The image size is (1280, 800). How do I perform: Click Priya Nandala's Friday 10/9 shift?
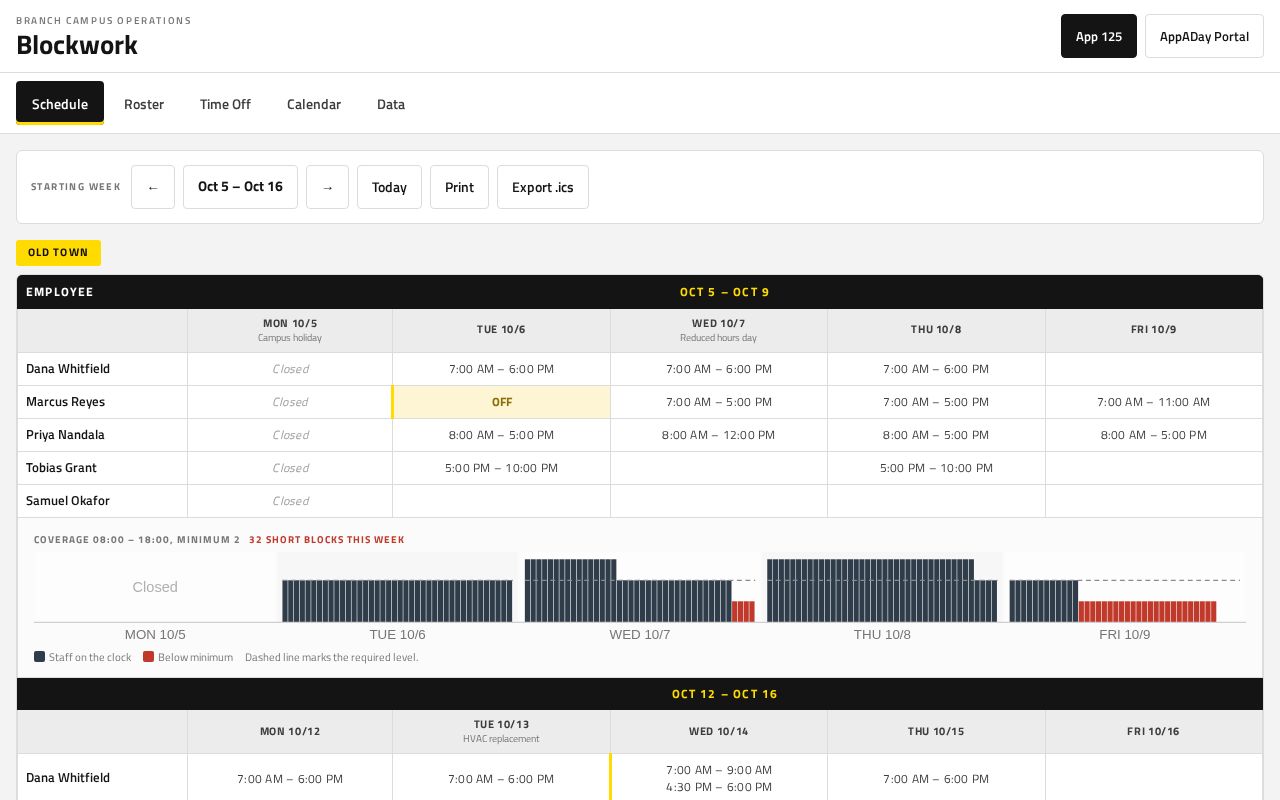pyautogui.click(x=1153, y=435)
